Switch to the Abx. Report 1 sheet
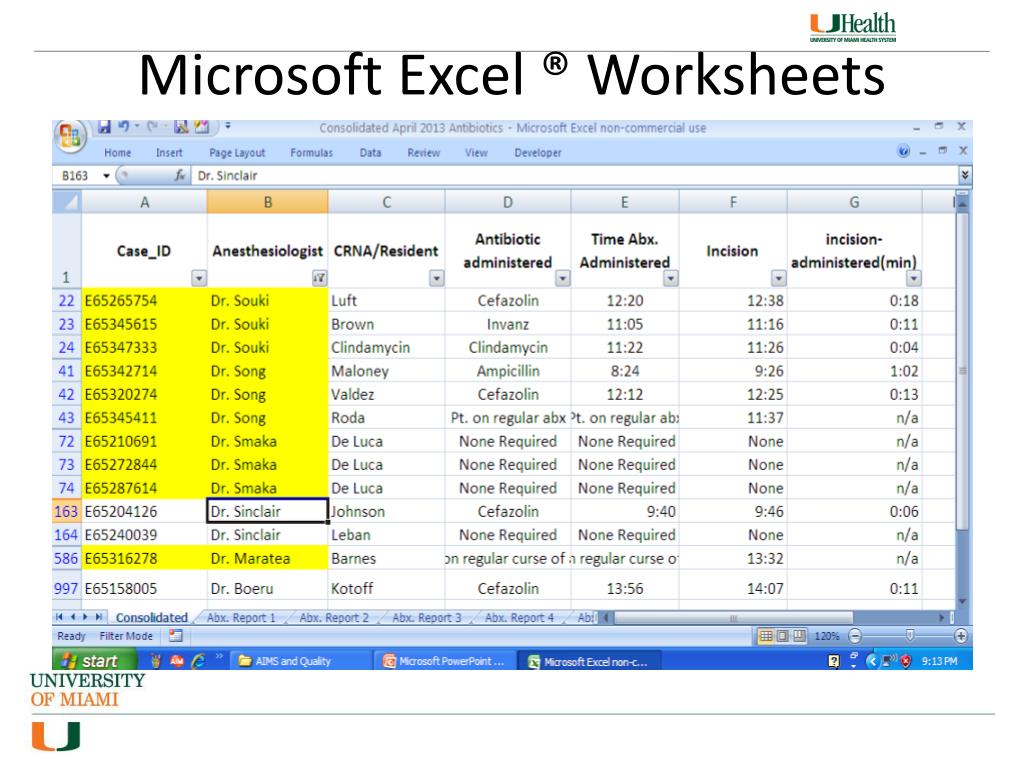Viewport: 1024px width, 768px height. (x=241, y=617)
